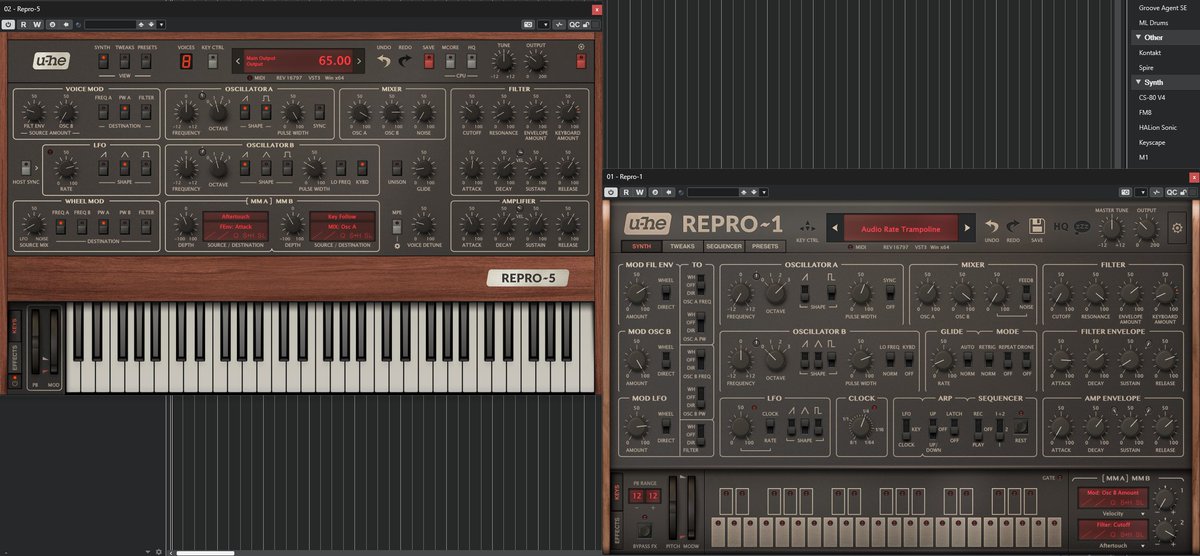
Task: Select HALion Sonic from instrument list
Action: pyautogui.click(x=1158, y=127)
